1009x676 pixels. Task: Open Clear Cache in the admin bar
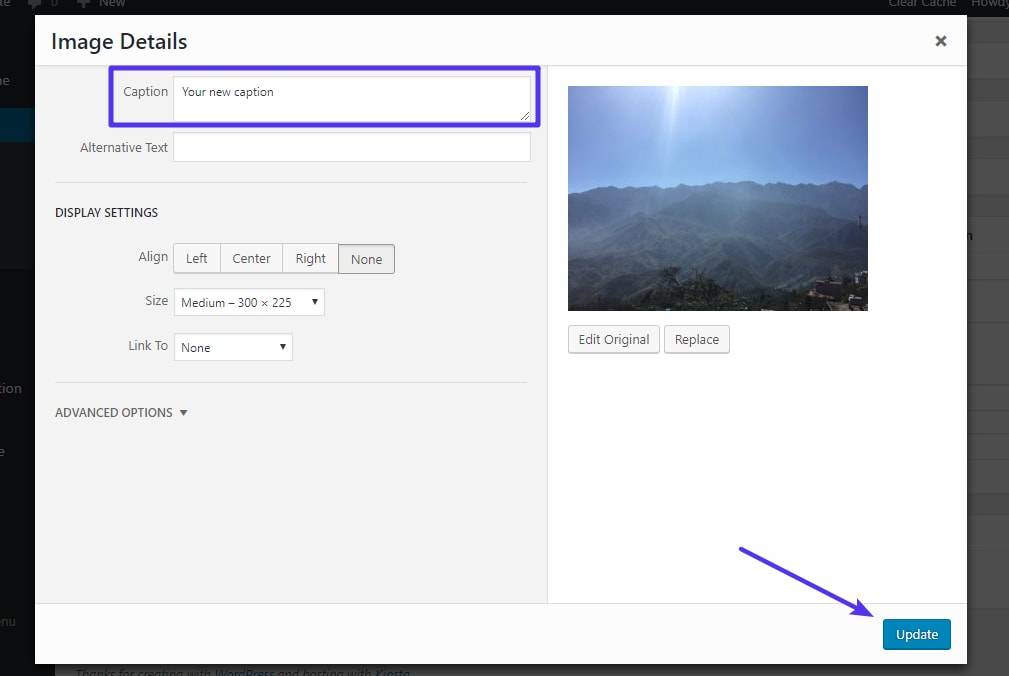pyautogui.click(x=923, y=4)
